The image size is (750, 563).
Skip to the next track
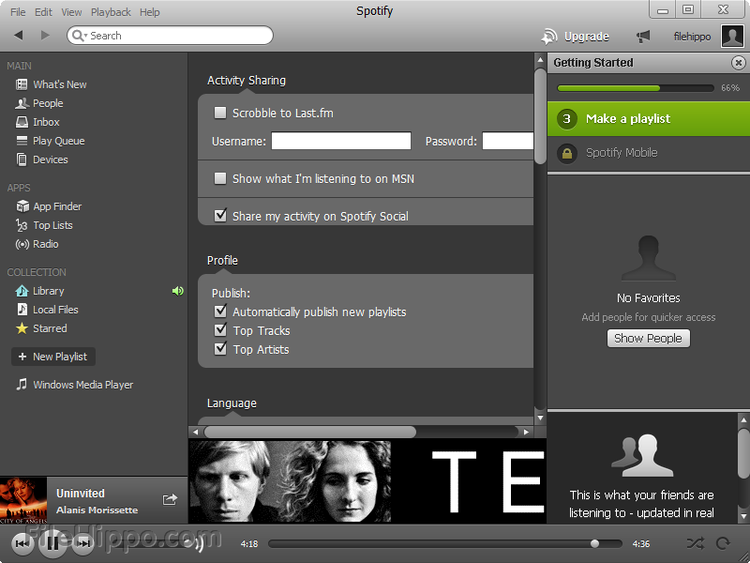point(84,543)
